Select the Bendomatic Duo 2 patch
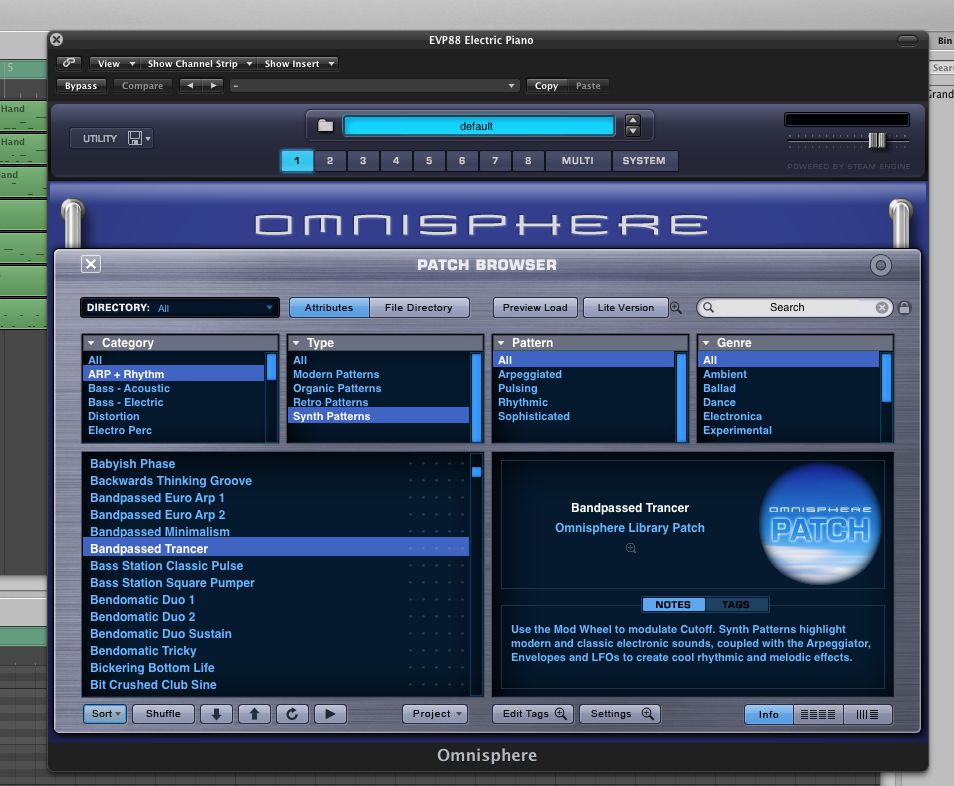954x786 pixels. (x=276, y=616)
